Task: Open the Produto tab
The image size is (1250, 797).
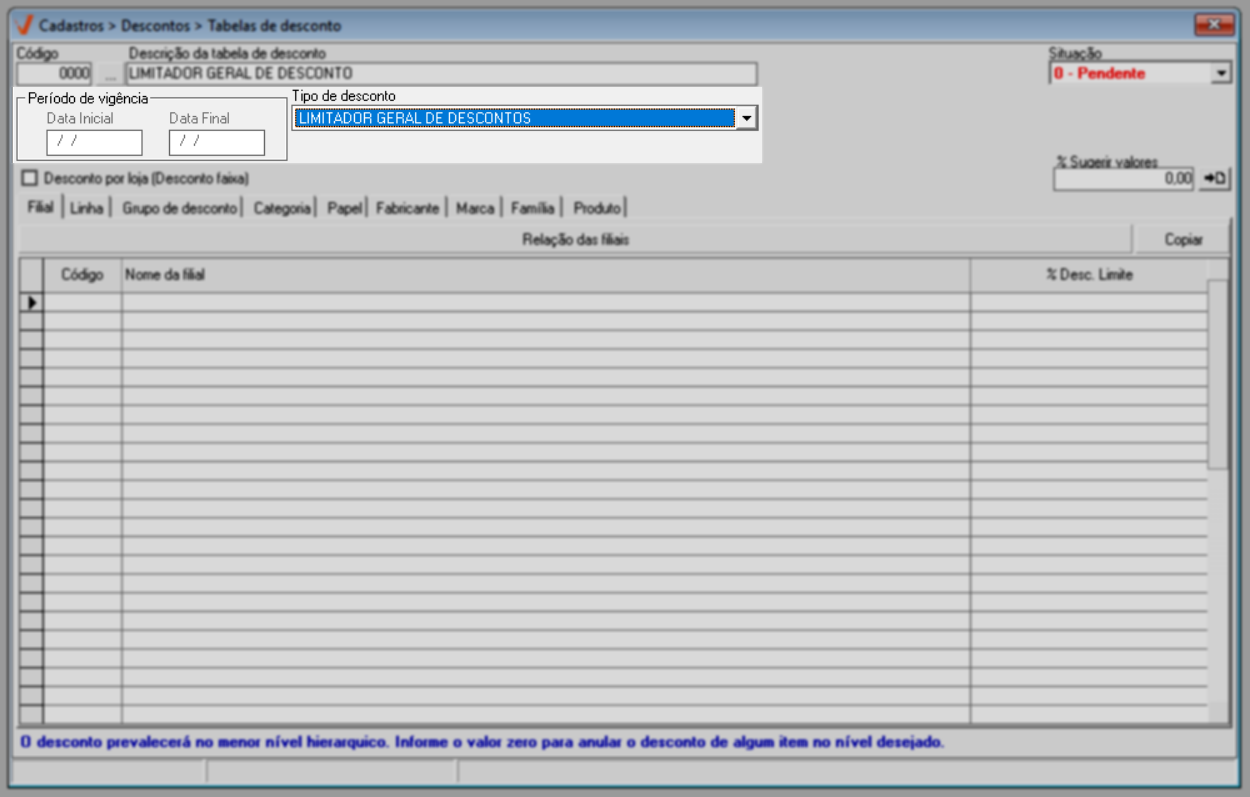Action: click(597, 209)
